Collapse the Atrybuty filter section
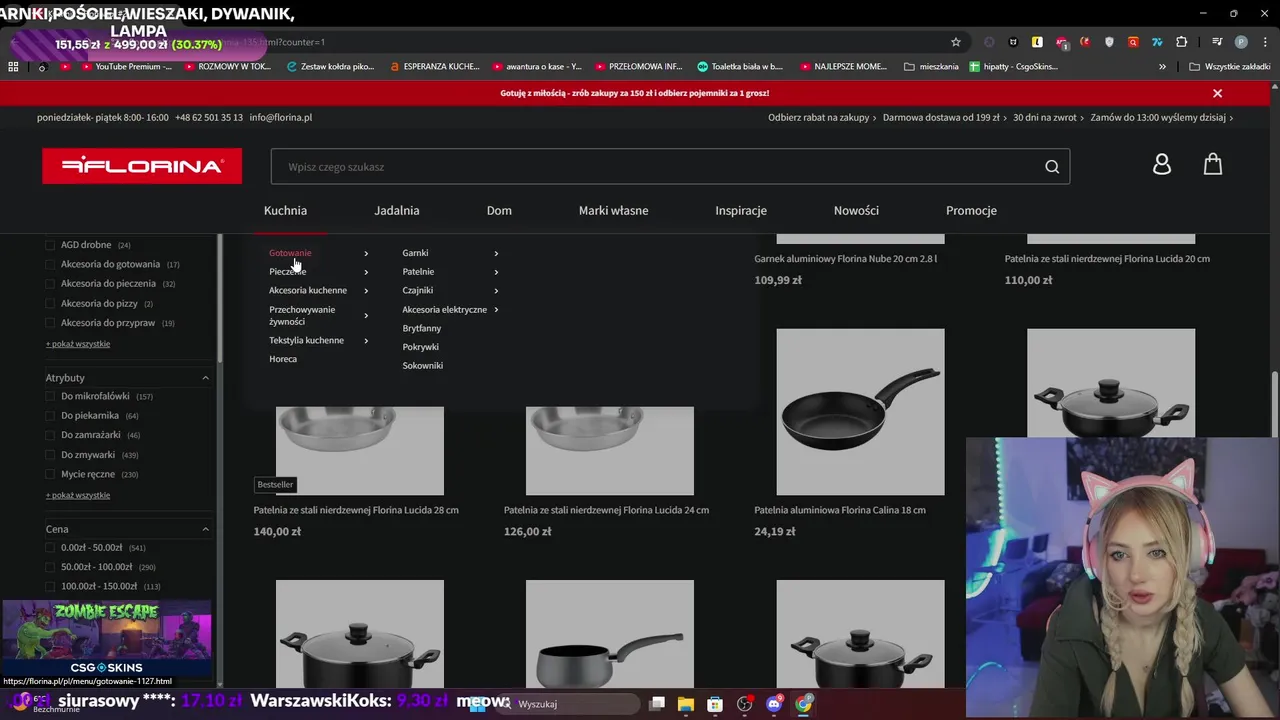The image size is (1280, 720). click(x=205, y=378)
